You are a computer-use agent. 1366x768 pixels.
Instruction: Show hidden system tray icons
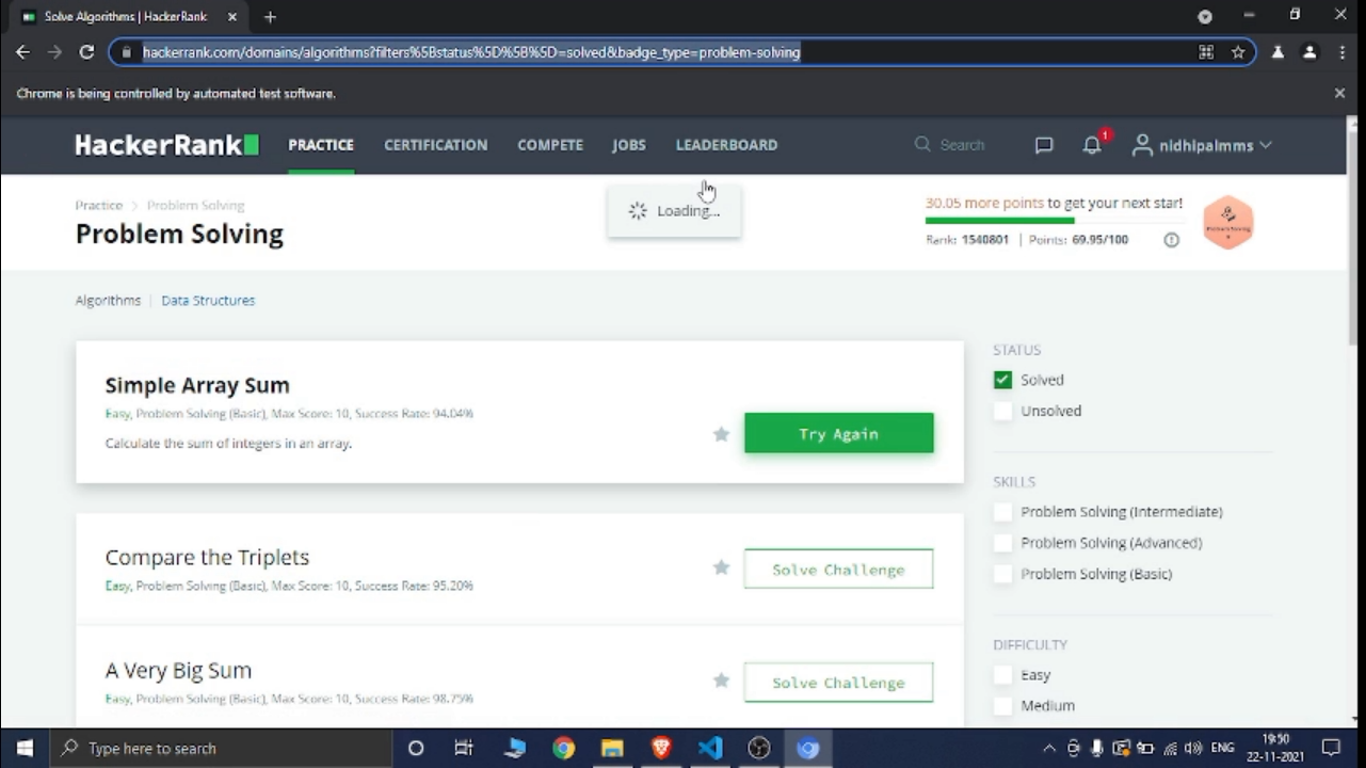tap(1049, 748)
